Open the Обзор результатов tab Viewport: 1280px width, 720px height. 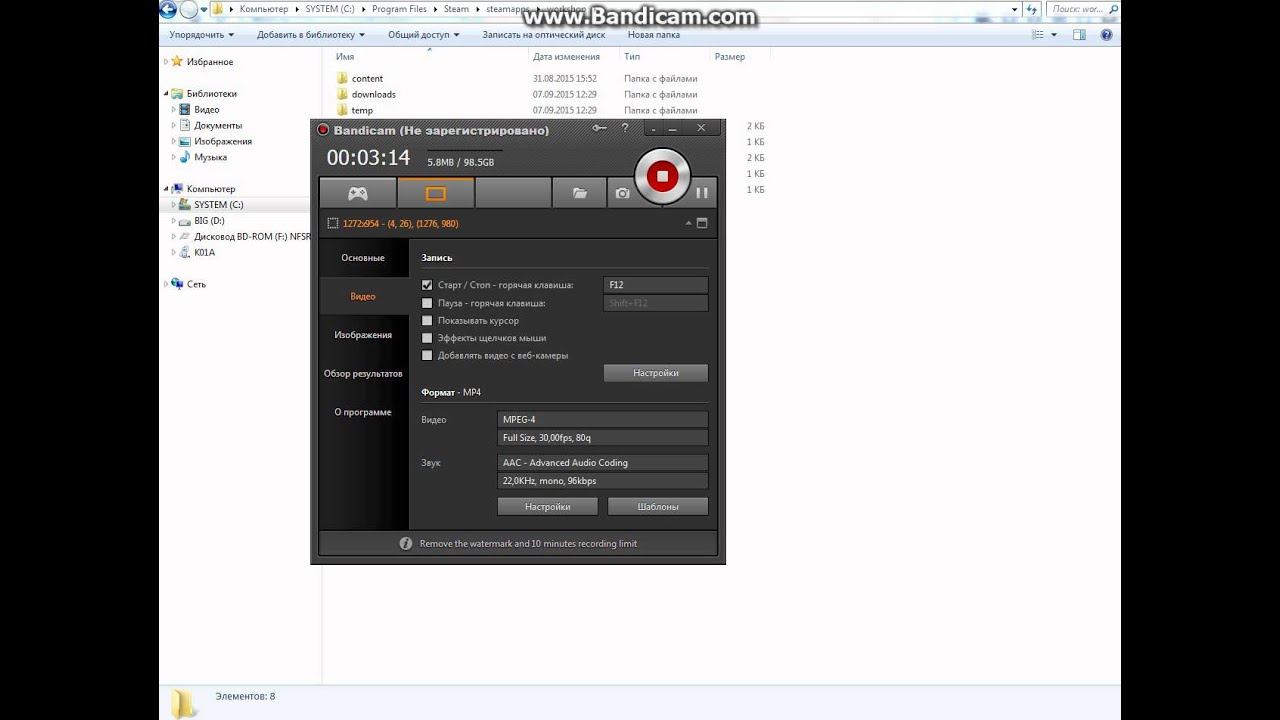(x=363, y=373)
